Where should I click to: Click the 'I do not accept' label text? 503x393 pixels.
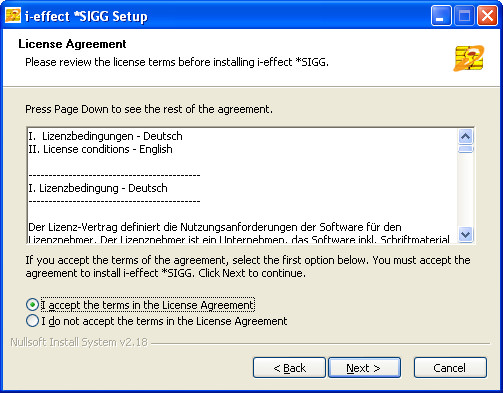click(164, 321)
